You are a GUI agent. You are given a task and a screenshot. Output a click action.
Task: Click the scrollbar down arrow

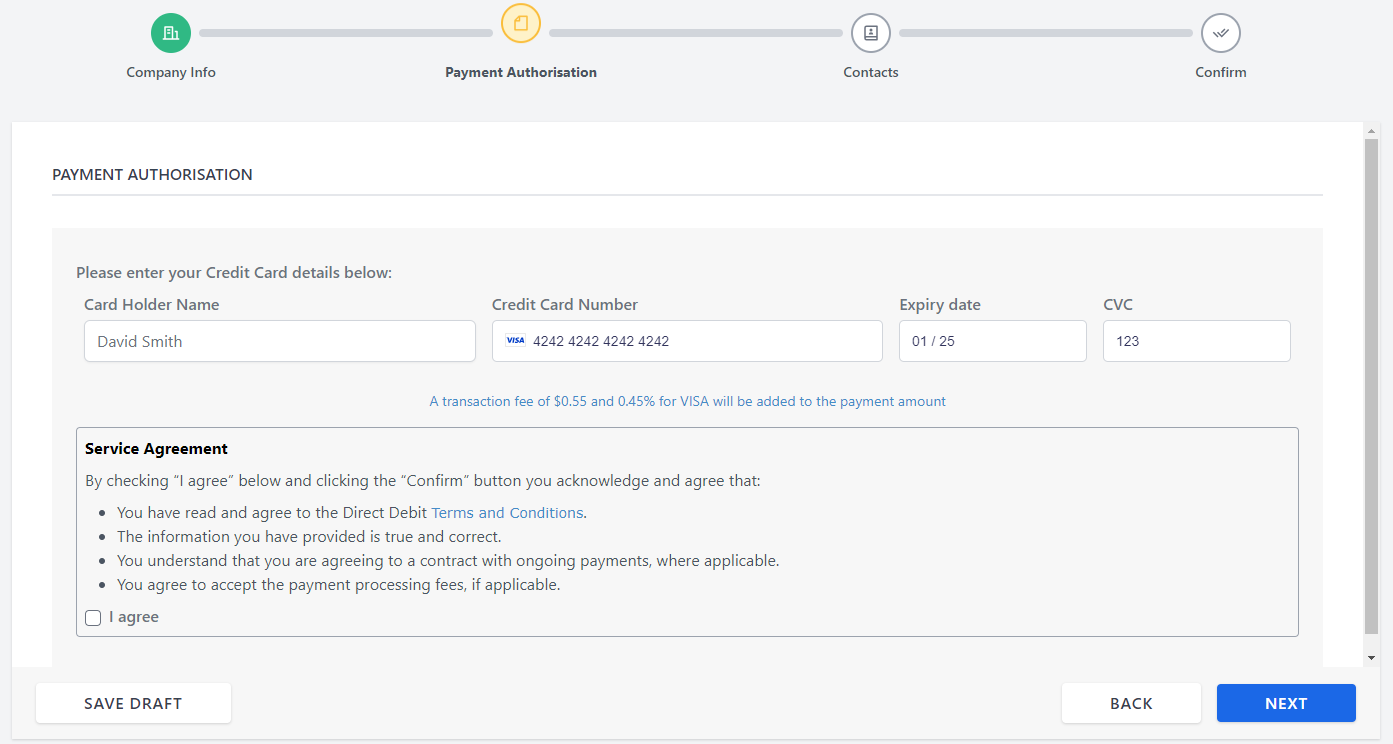point(1371,657)
